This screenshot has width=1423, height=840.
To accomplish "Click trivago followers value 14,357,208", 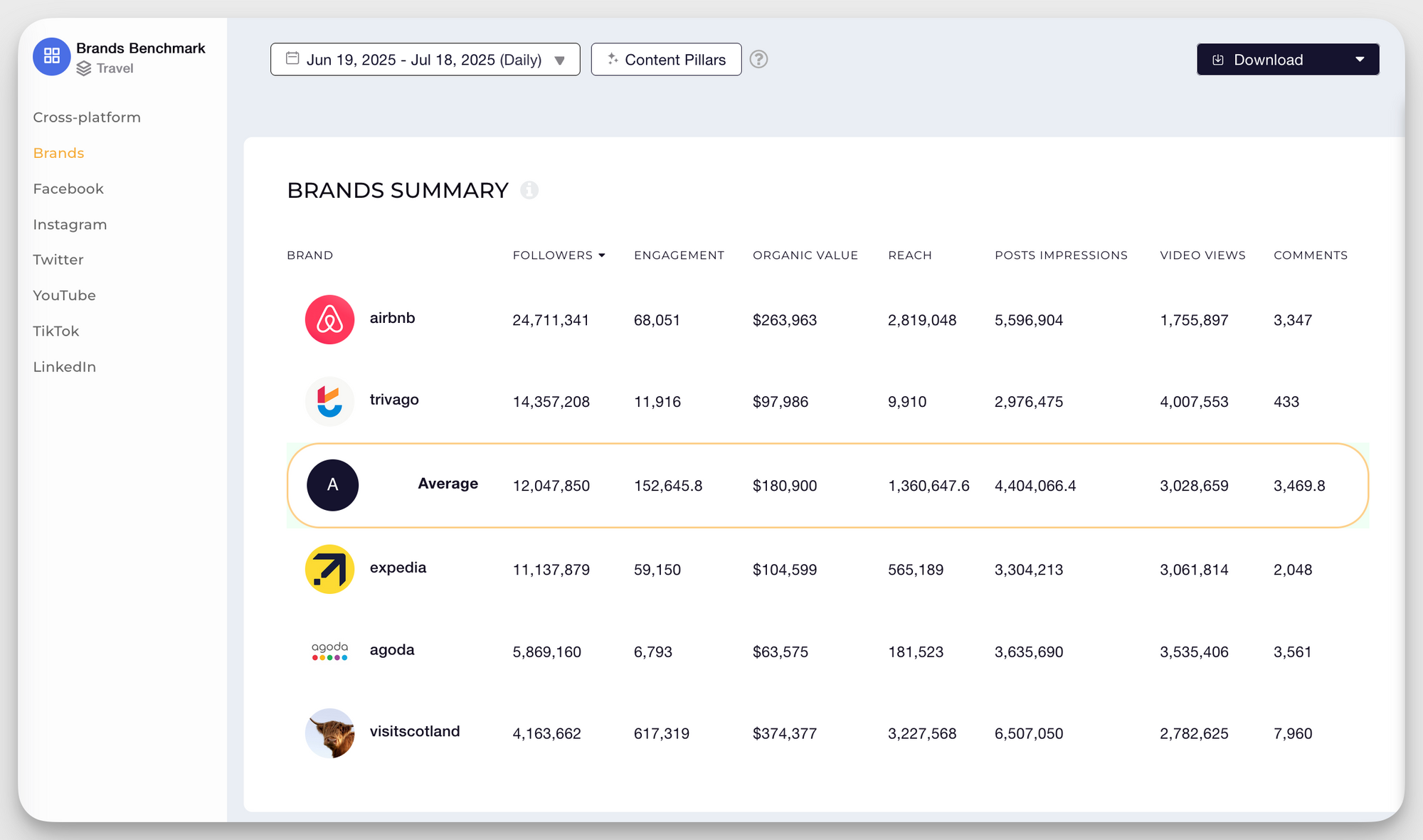I will click(551, 402).
